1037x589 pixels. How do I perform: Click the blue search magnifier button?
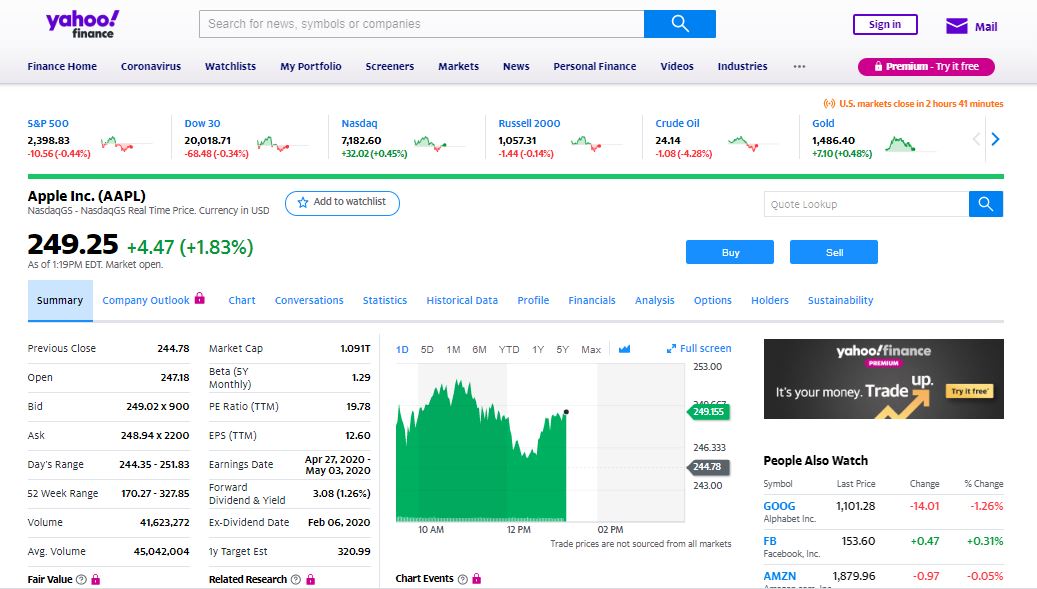pos(680,24)
